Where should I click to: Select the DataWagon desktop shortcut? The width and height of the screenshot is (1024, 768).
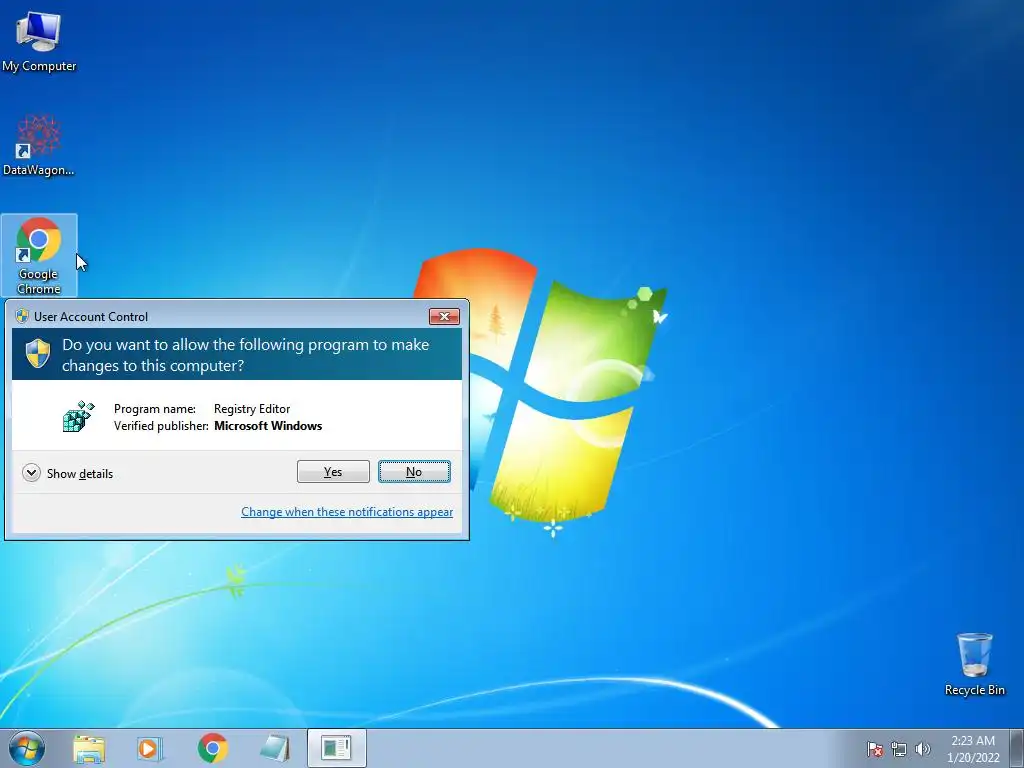[39, 145]
